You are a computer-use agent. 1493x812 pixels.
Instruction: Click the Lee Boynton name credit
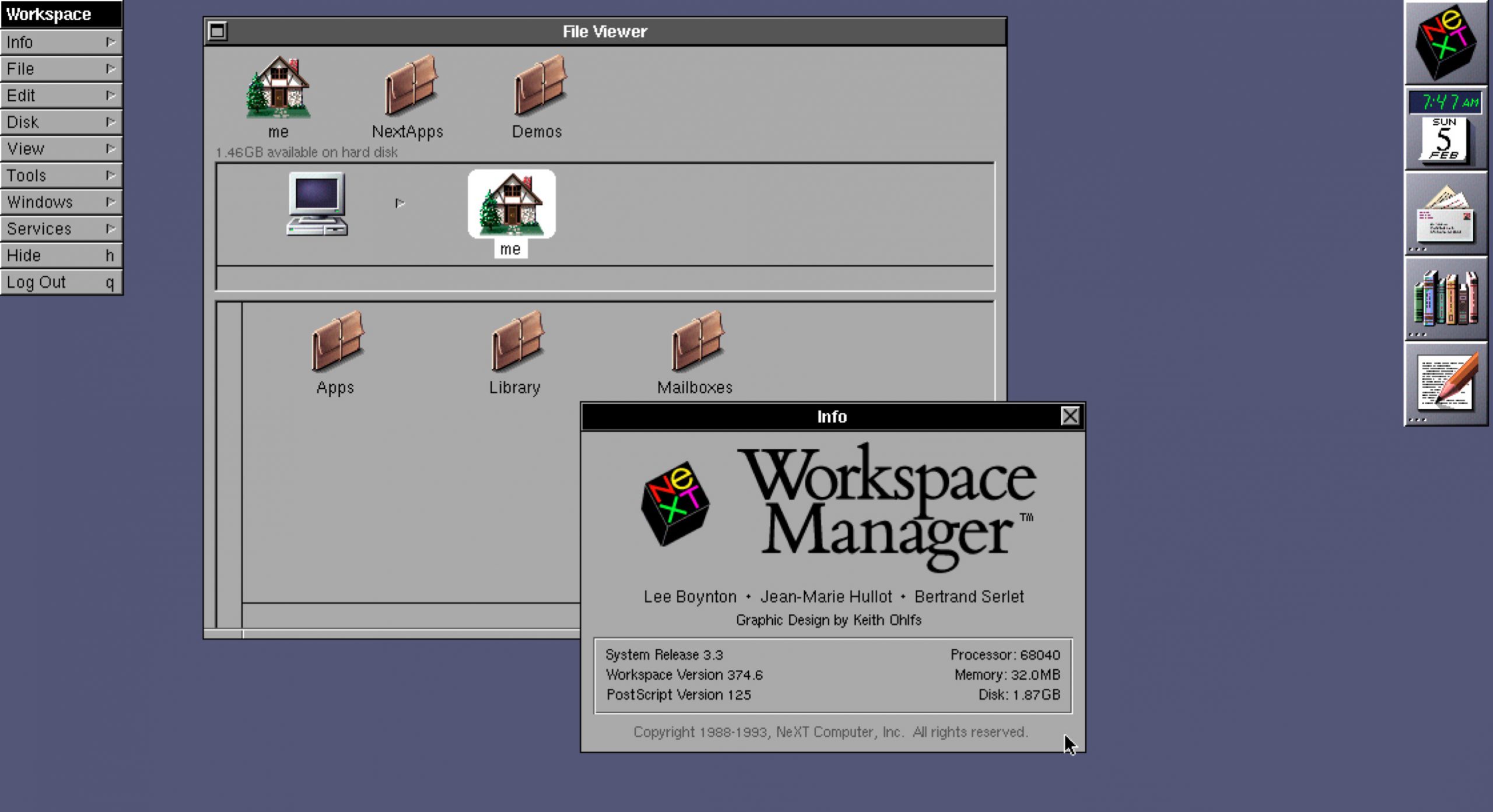pyautogui.click(x=690, y=596)
